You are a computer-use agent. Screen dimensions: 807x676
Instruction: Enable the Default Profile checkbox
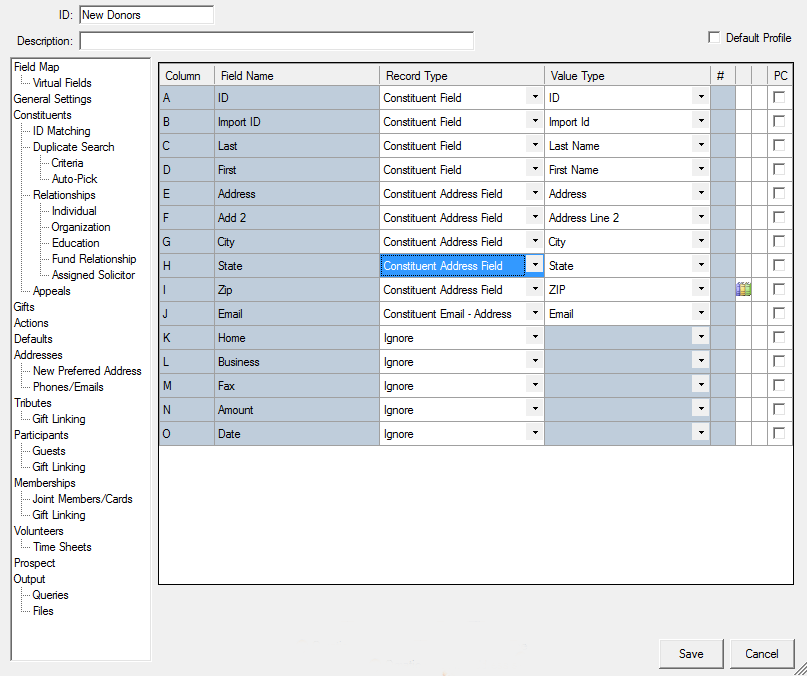tap(714, 38)
